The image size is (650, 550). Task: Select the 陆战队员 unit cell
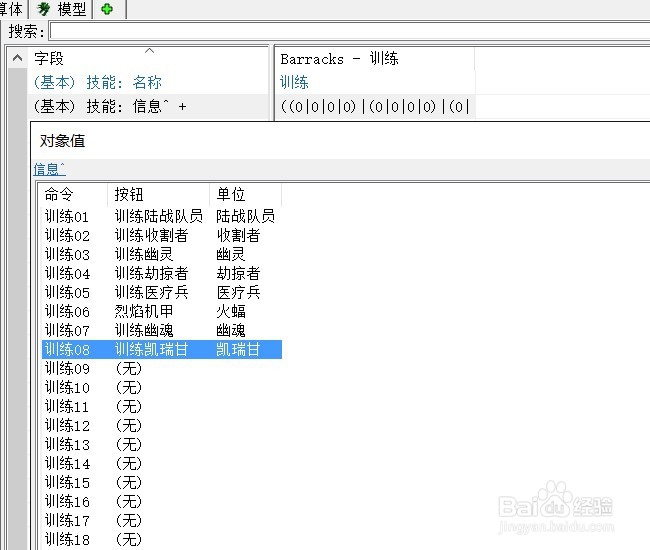tap(245, 216)
